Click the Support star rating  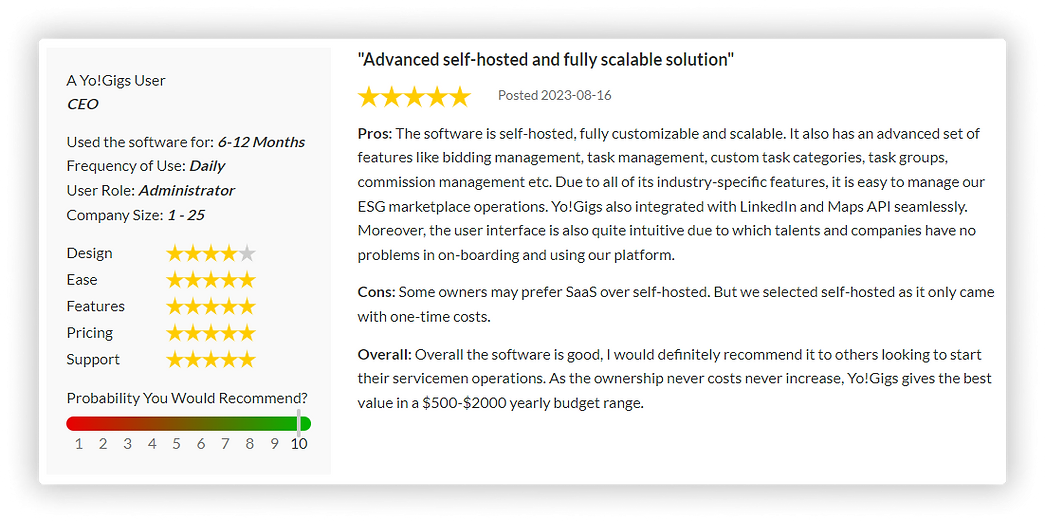(211, 360)
